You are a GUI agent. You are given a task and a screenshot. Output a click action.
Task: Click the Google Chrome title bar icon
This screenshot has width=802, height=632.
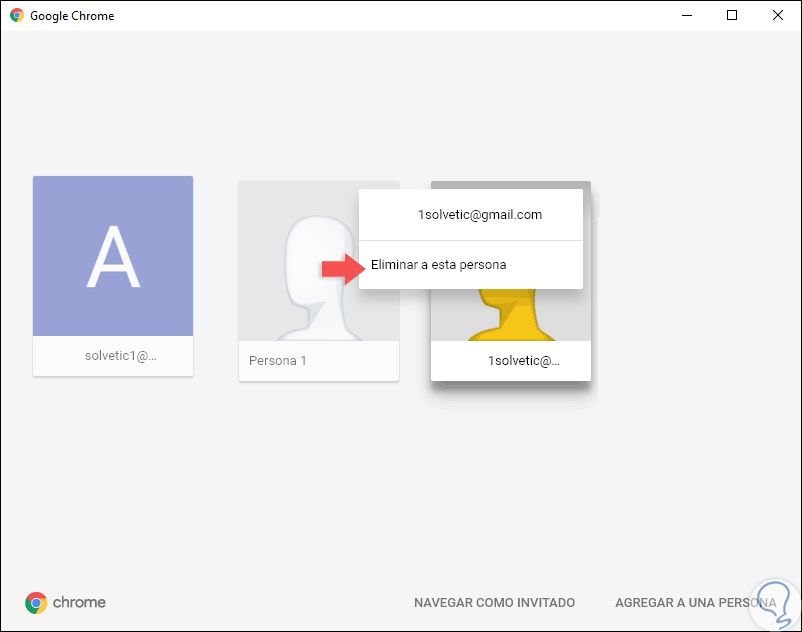coord(17,15)
